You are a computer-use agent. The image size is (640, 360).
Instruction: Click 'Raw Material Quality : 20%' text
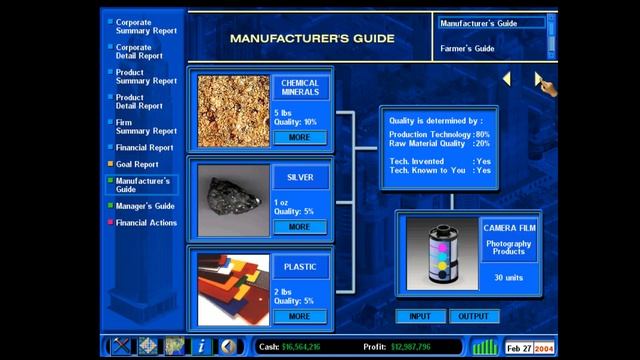(x=439, y=143)
